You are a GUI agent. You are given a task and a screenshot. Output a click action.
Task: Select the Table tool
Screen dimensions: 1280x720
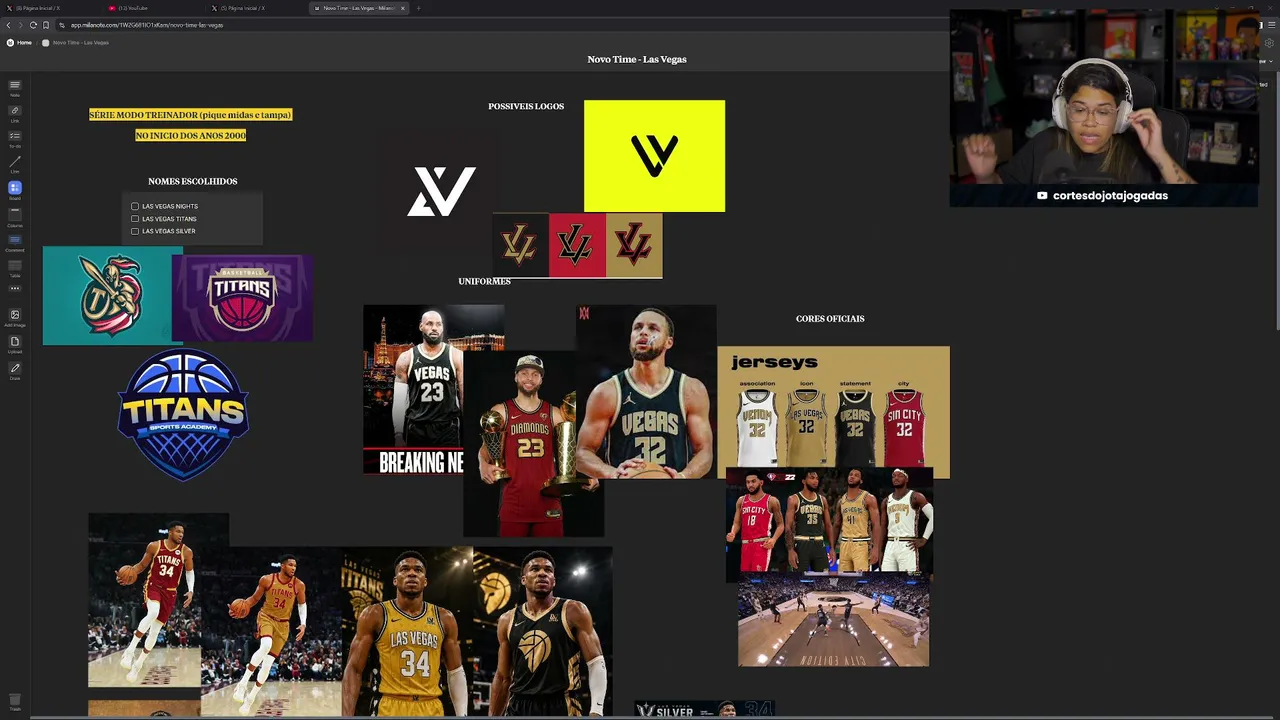click(x=14, y=267)
